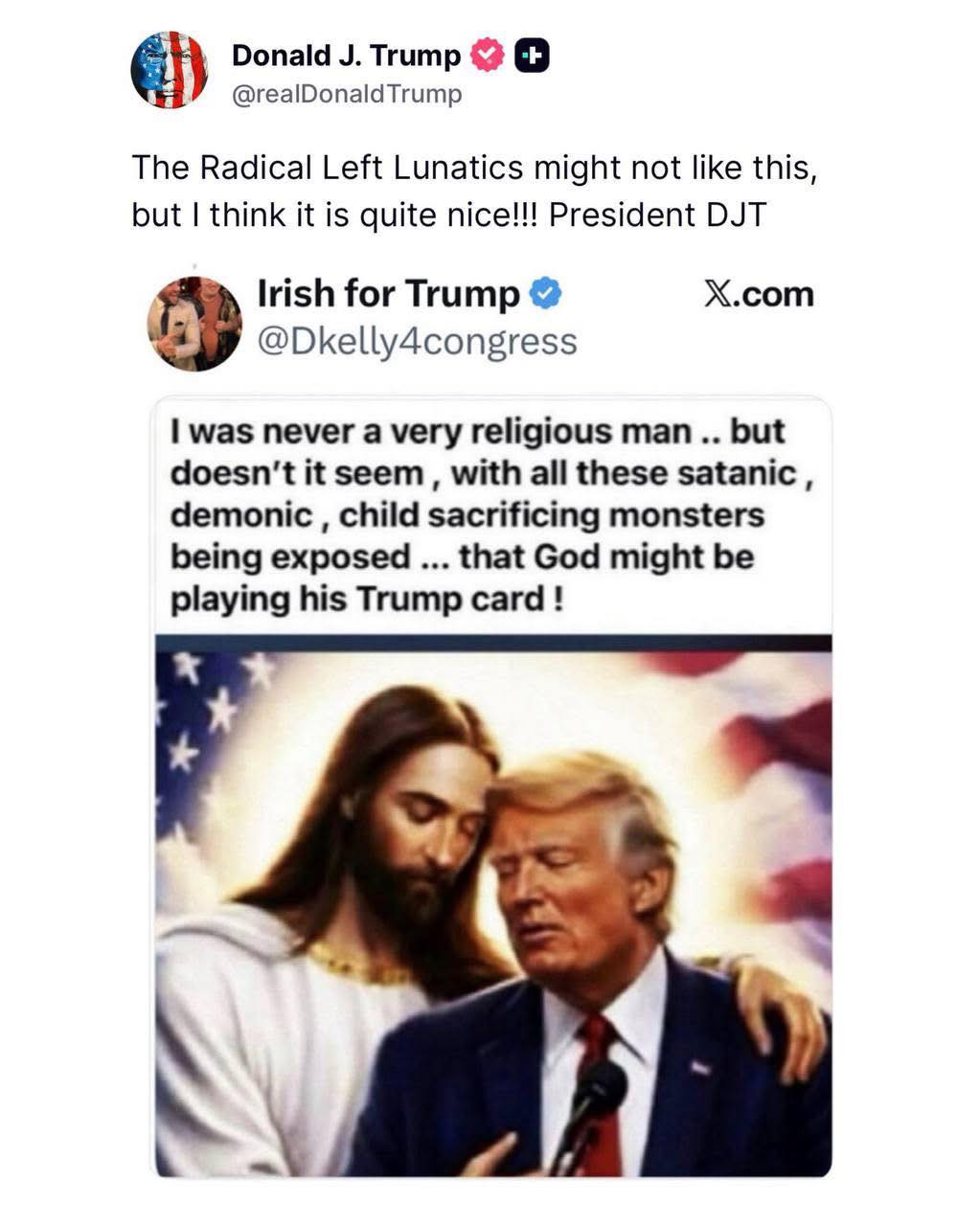
Task: Click the "President DJT" signature text
Action: click(x=658, y=215)
